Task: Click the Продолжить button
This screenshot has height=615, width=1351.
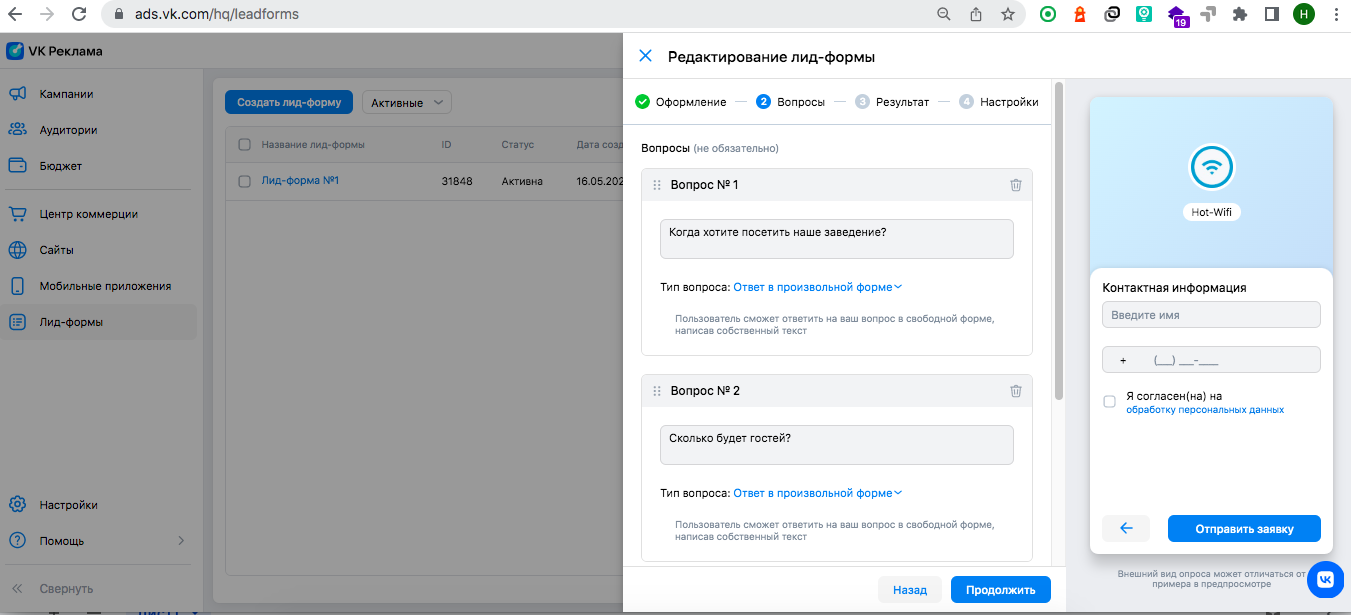Action: [x=1000, y=590]
